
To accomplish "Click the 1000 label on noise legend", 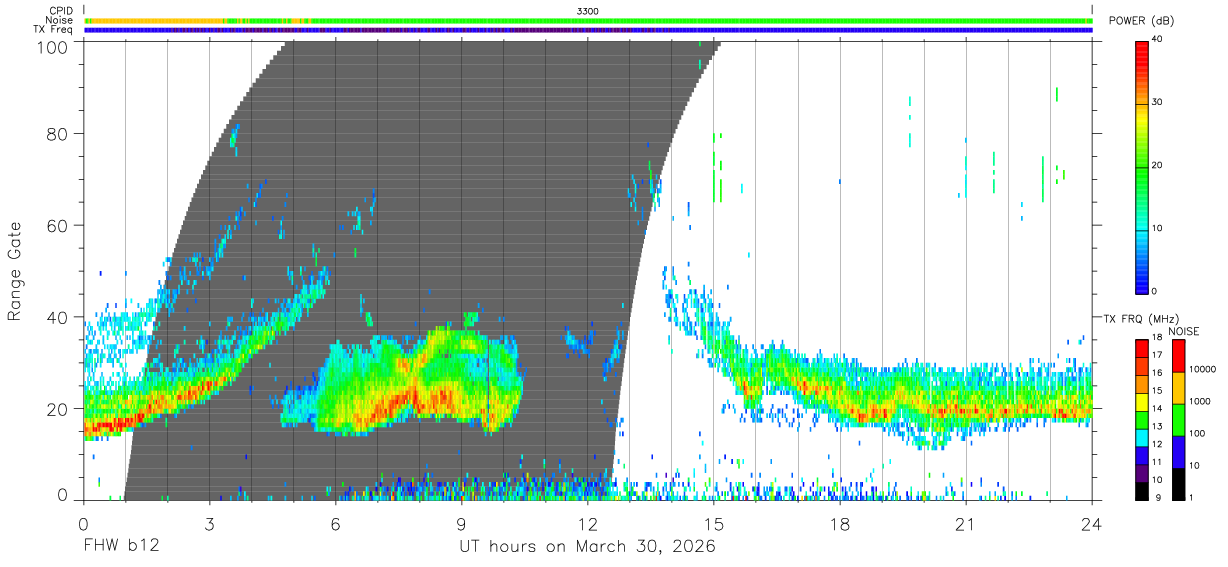I will click(x=1200, y=401).
